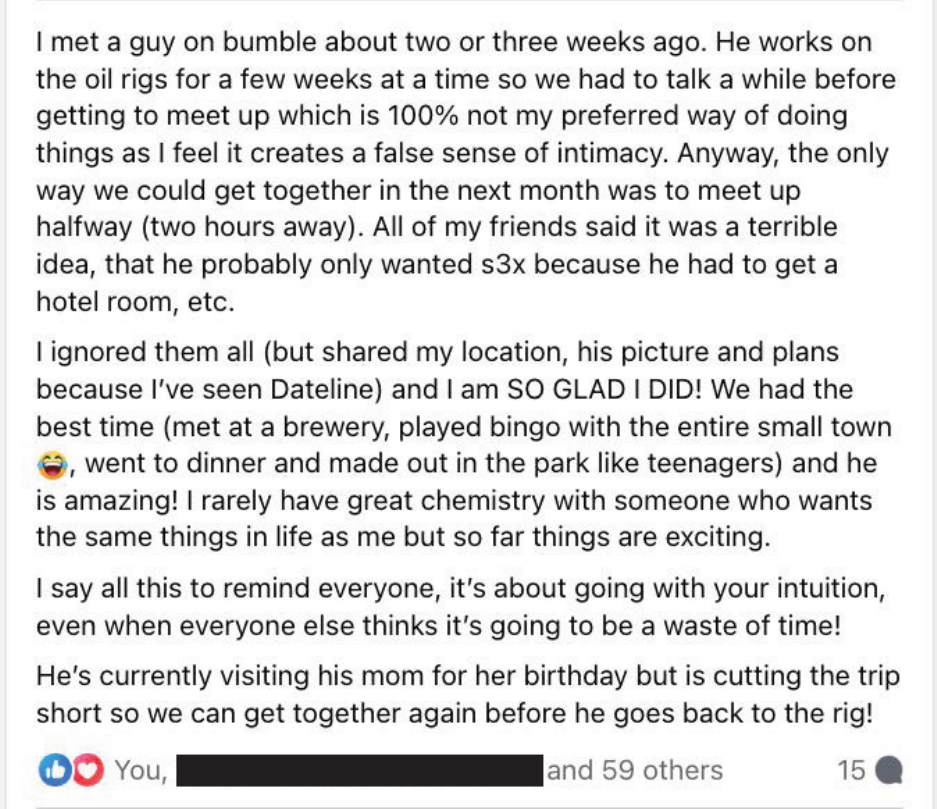
Task: Click the word 's3x' in the post
Action: (503, 265)
